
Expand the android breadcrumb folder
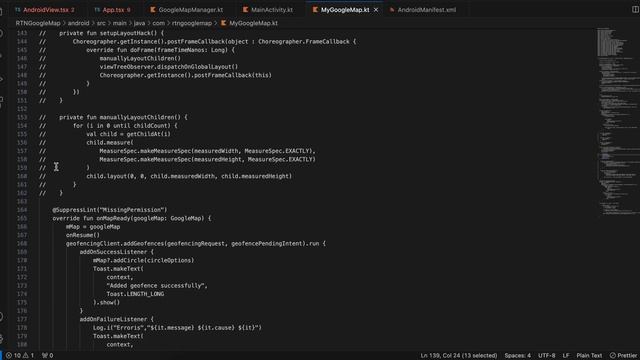(x=78, y=23)
